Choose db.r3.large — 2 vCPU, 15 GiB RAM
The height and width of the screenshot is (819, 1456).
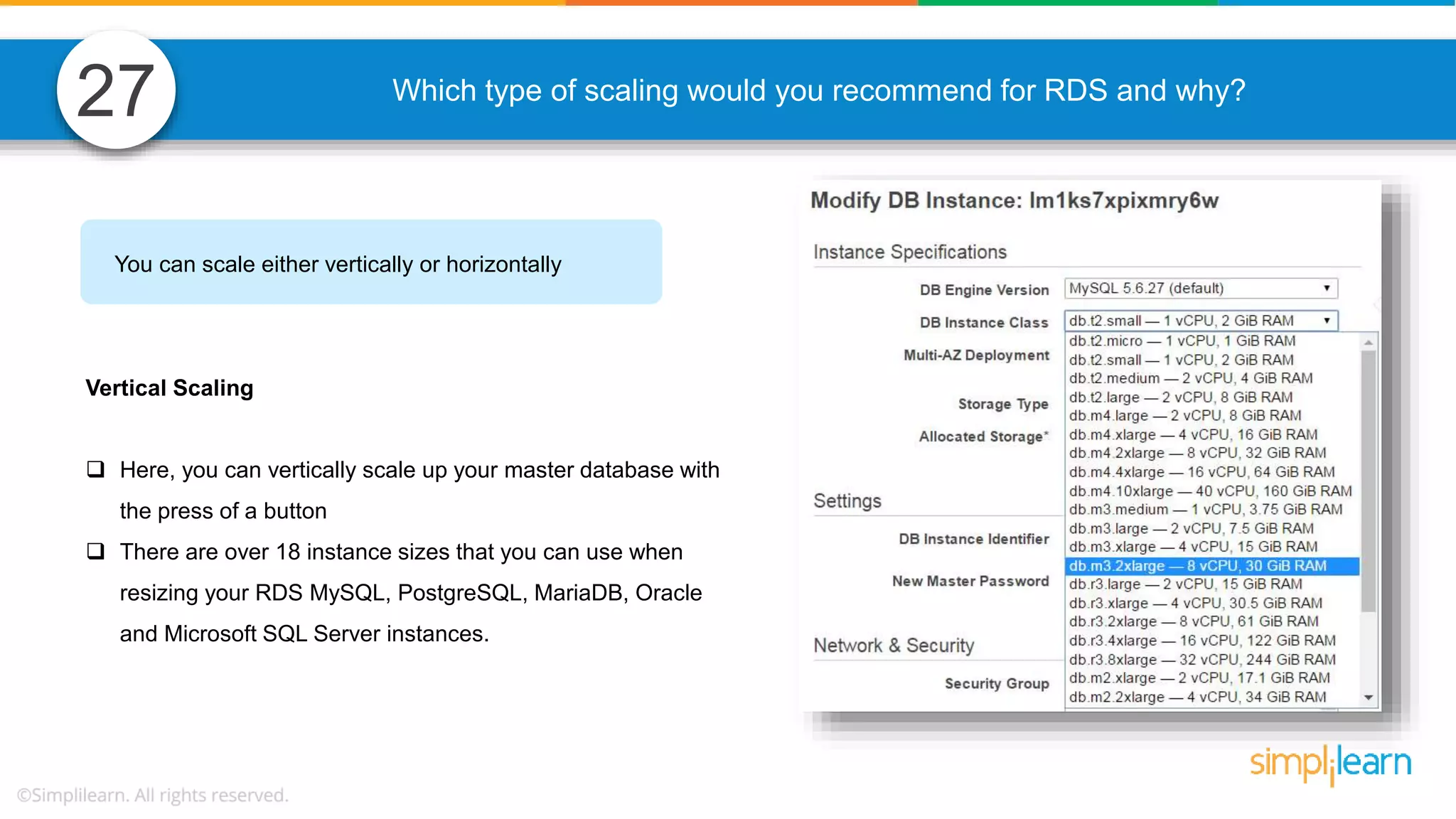pyautogui.click(x=1212, y=584)
